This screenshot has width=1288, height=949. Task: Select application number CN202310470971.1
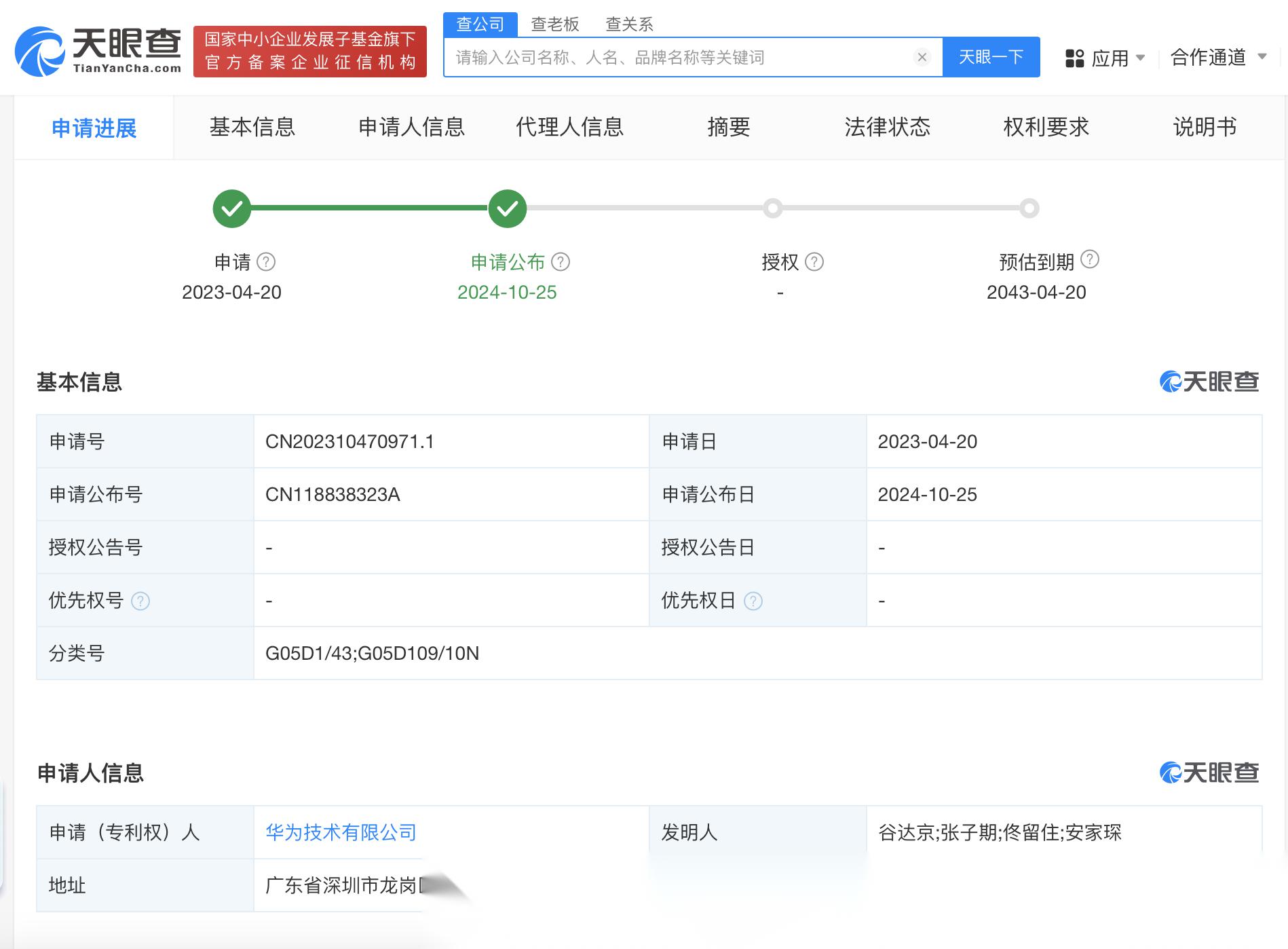[x=349, y=442]
